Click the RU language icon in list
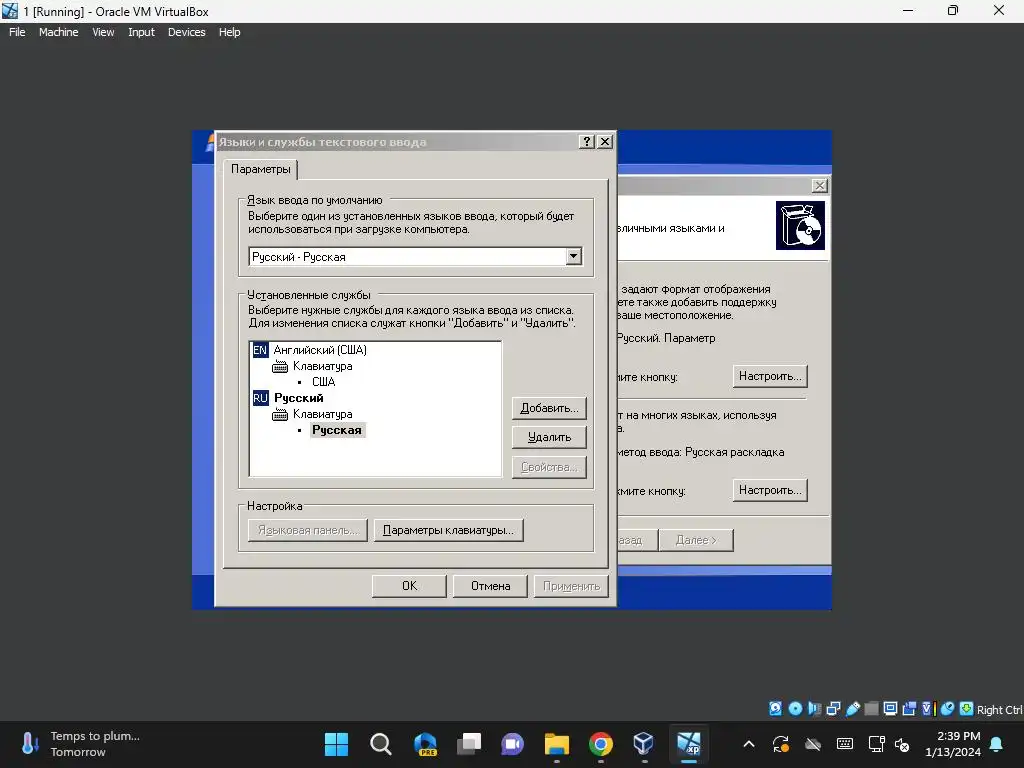This screenshot has height=768, width=1024. click(260, 398)
